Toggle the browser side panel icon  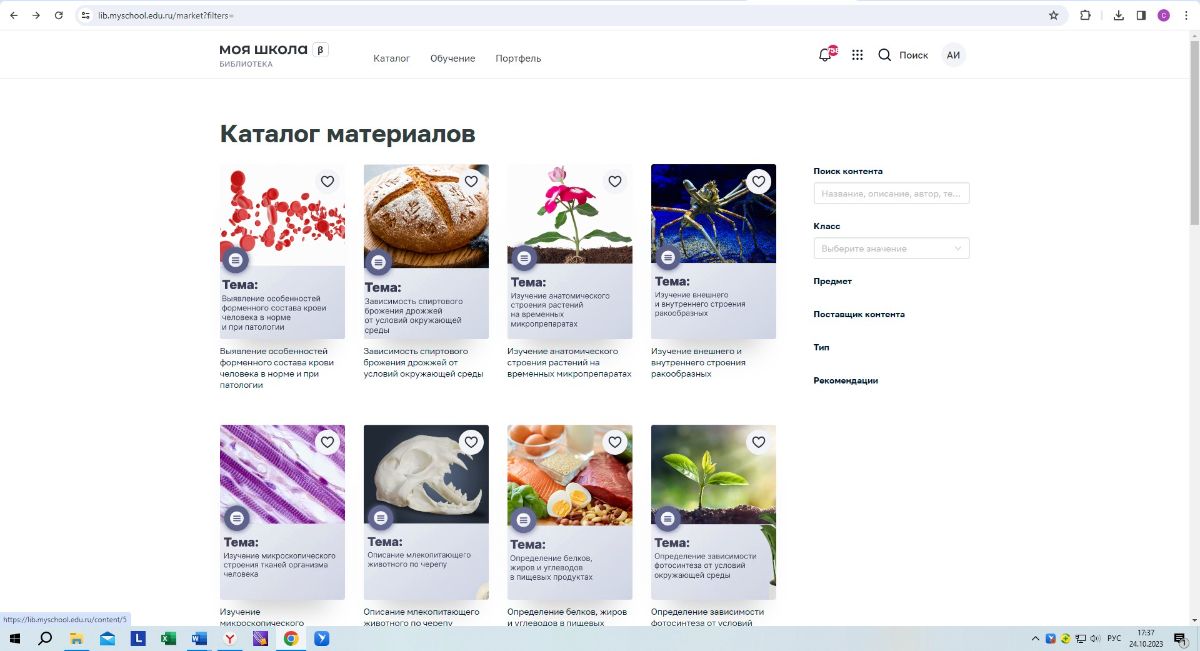click(x=1141, y=15)
